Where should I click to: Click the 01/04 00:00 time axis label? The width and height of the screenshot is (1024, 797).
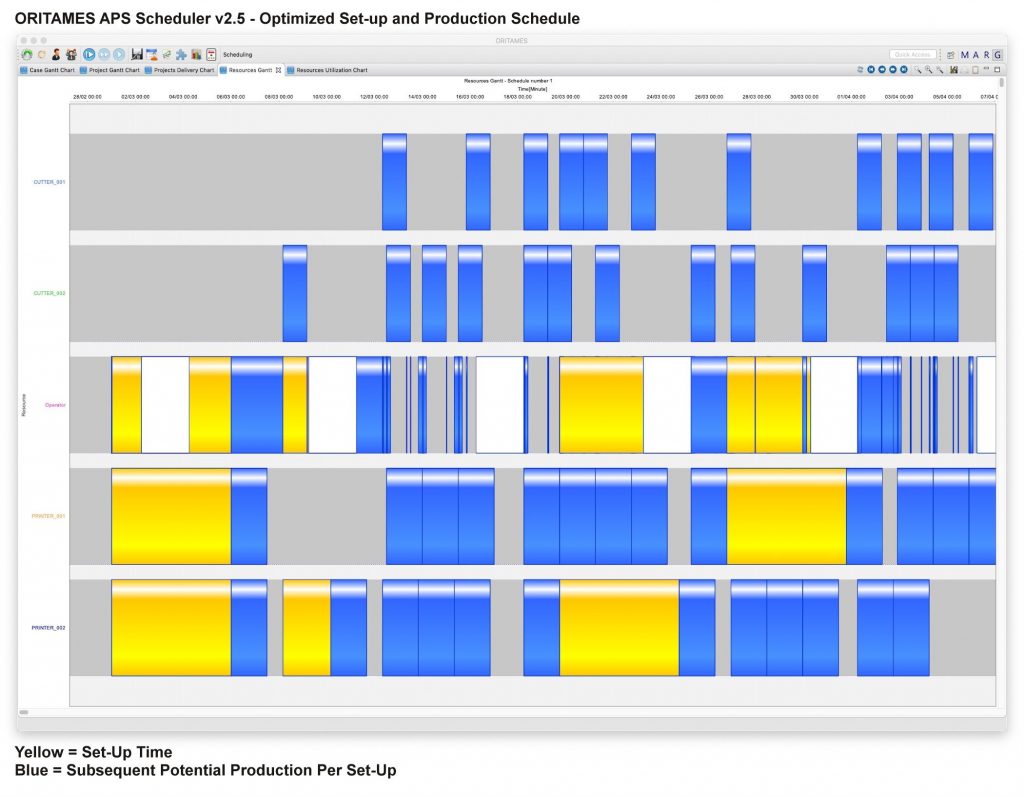(x=852, y=97)
